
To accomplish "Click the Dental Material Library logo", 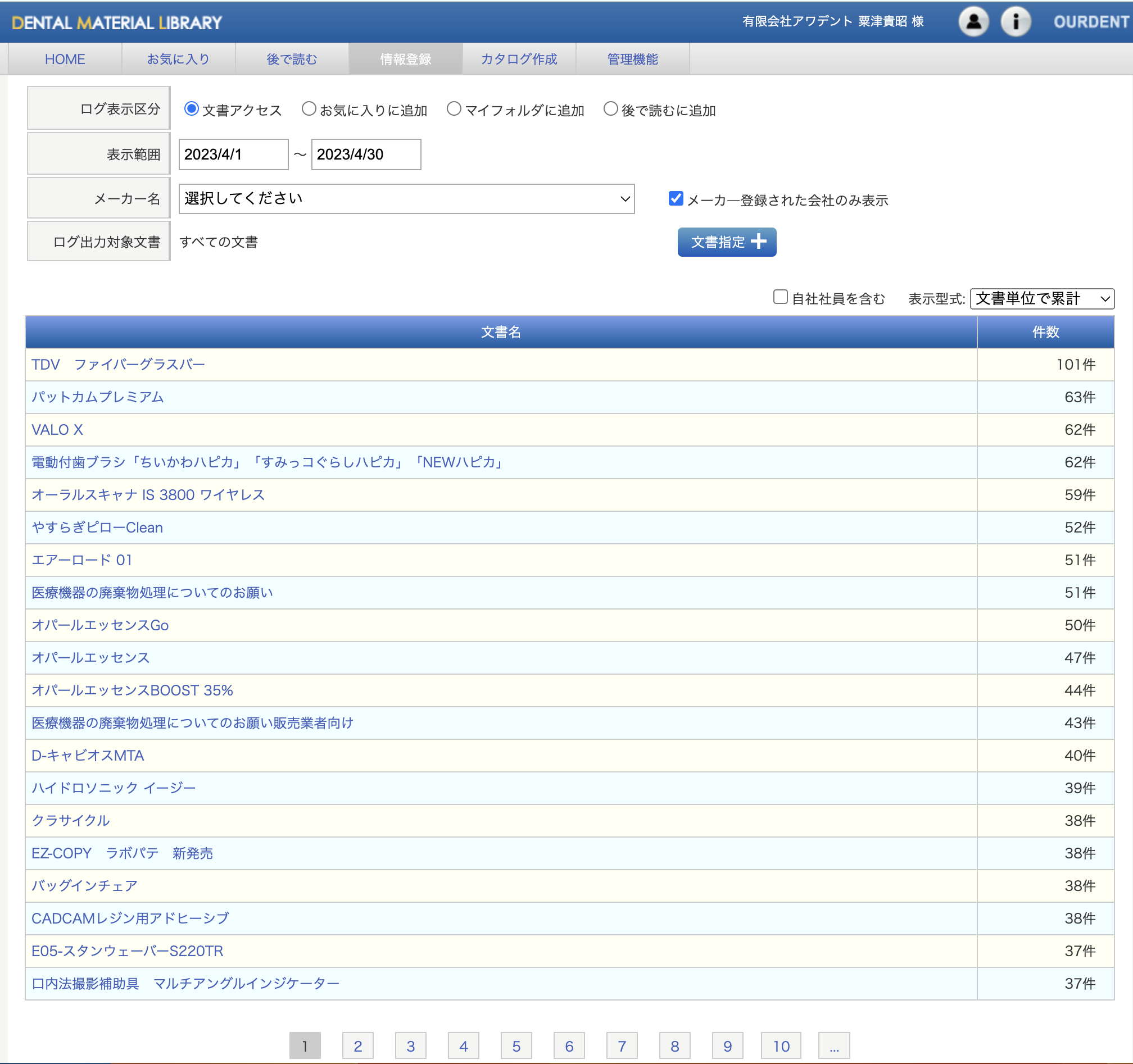I will 117,23.
